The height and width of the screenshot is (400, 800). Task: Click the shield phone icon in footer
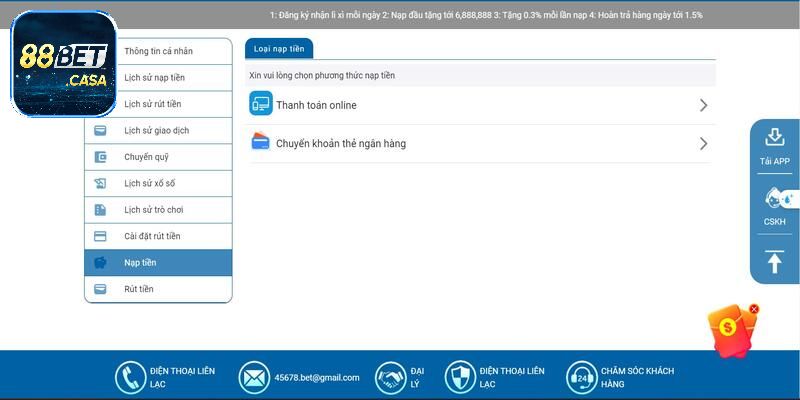[x=460, y=377]
